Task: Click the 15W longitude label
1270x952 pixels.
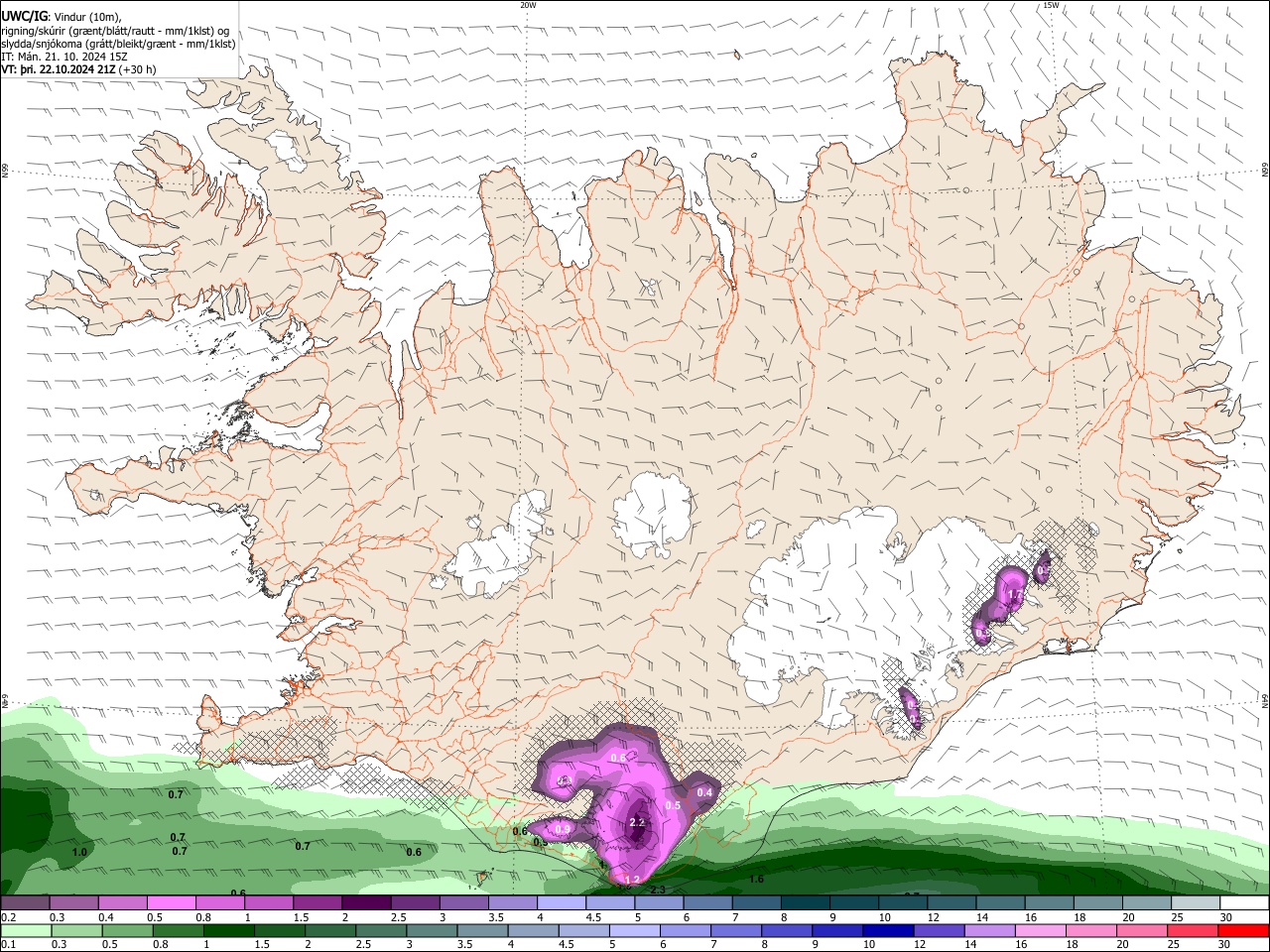Action: pos(1051,5)
